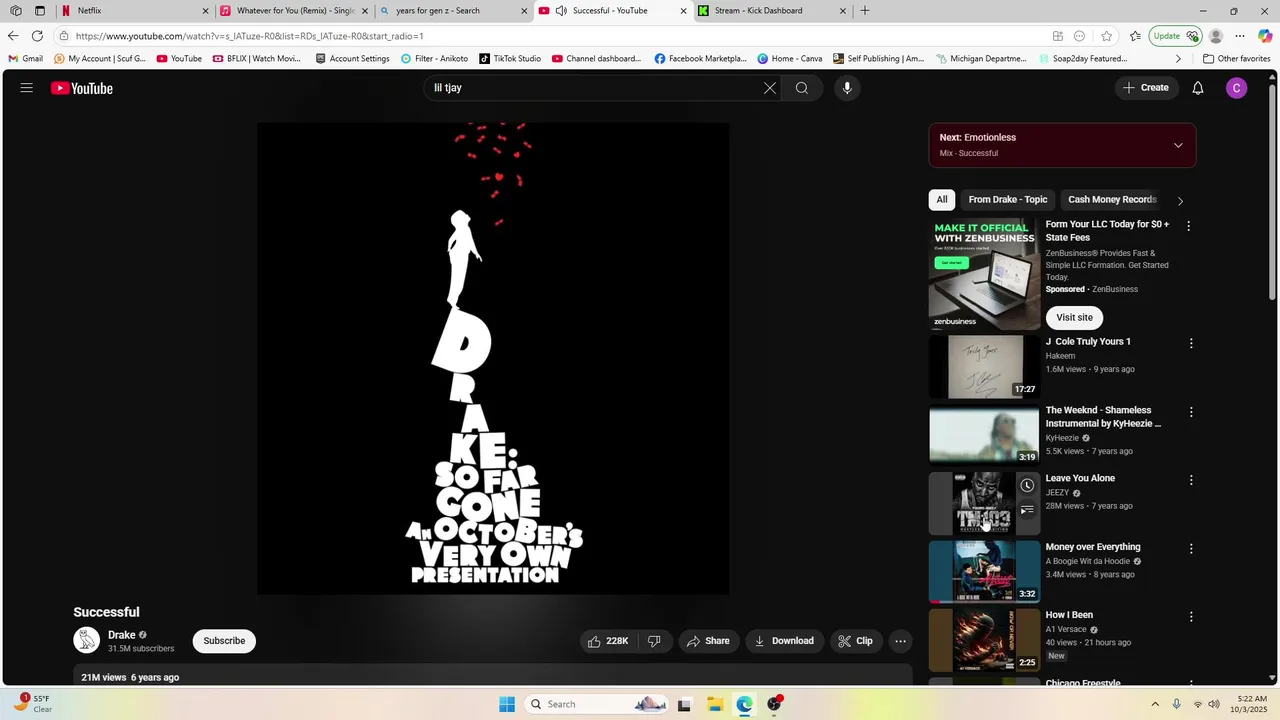Open options for Leave You Alone

1191,480
